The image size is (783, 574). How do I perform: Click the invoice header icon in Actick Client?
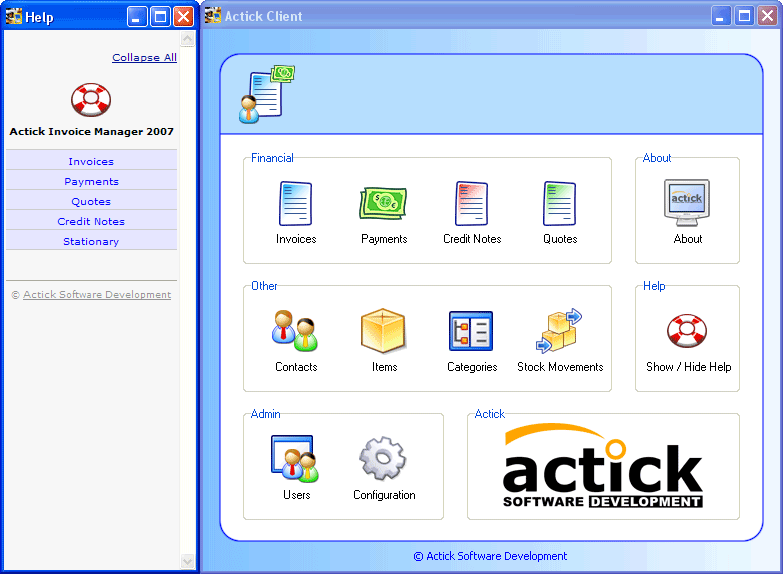(267, 94)
